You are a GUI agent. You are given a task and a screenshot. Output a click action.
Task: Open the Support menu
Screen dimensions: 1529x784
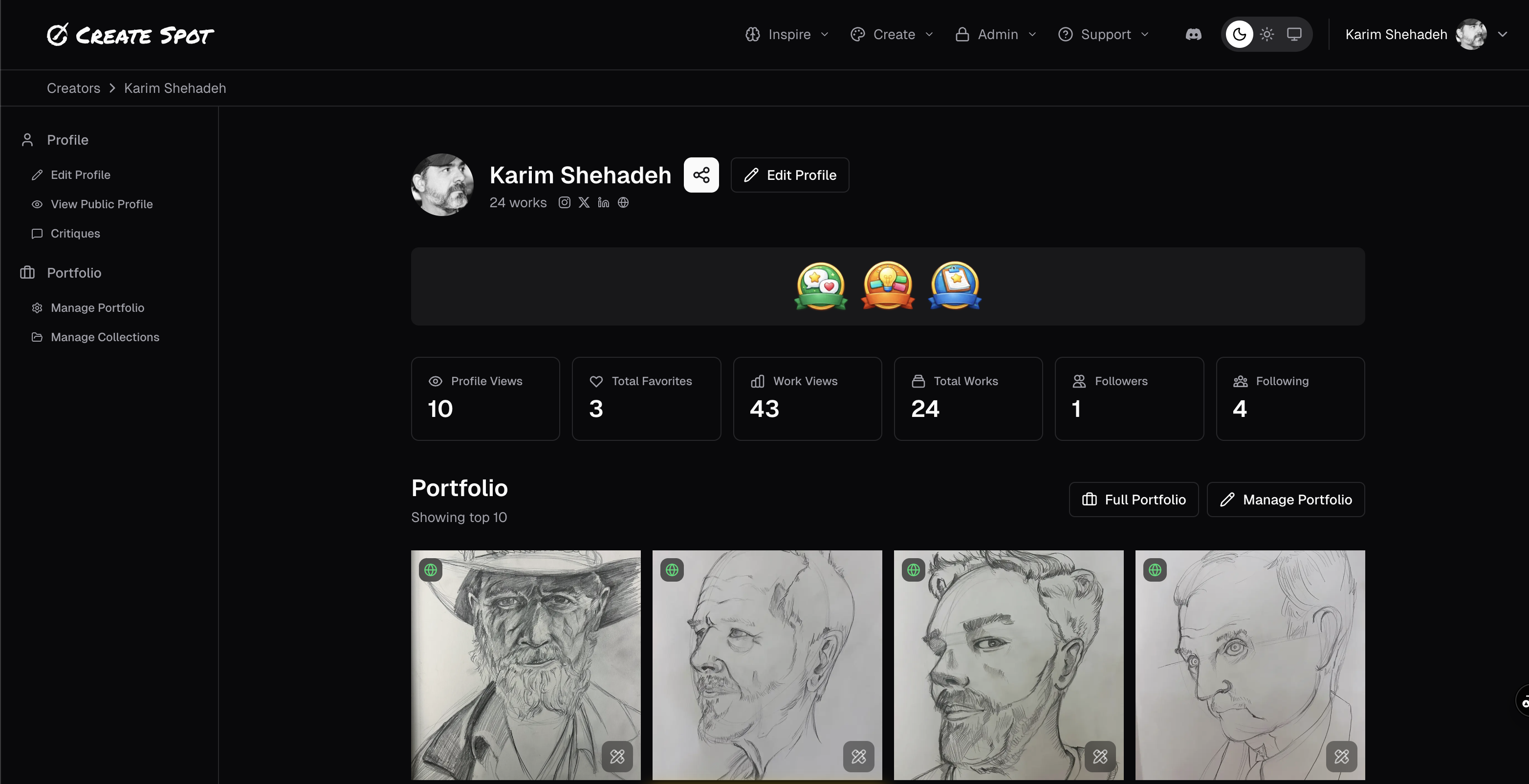pyautogui.click(x=1103, y=34)
